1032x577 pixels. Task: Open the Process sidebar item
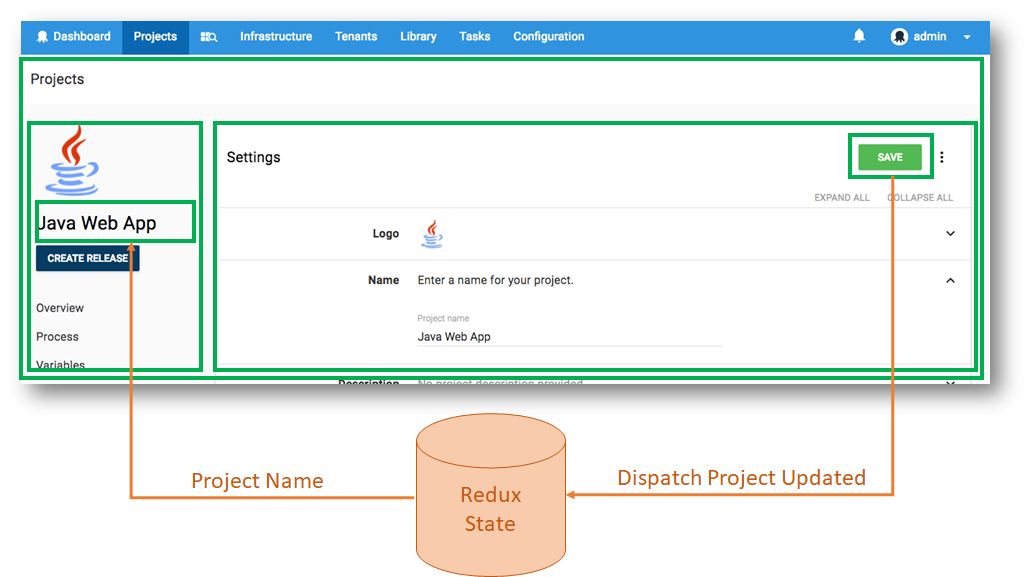[x=58, y=336]
